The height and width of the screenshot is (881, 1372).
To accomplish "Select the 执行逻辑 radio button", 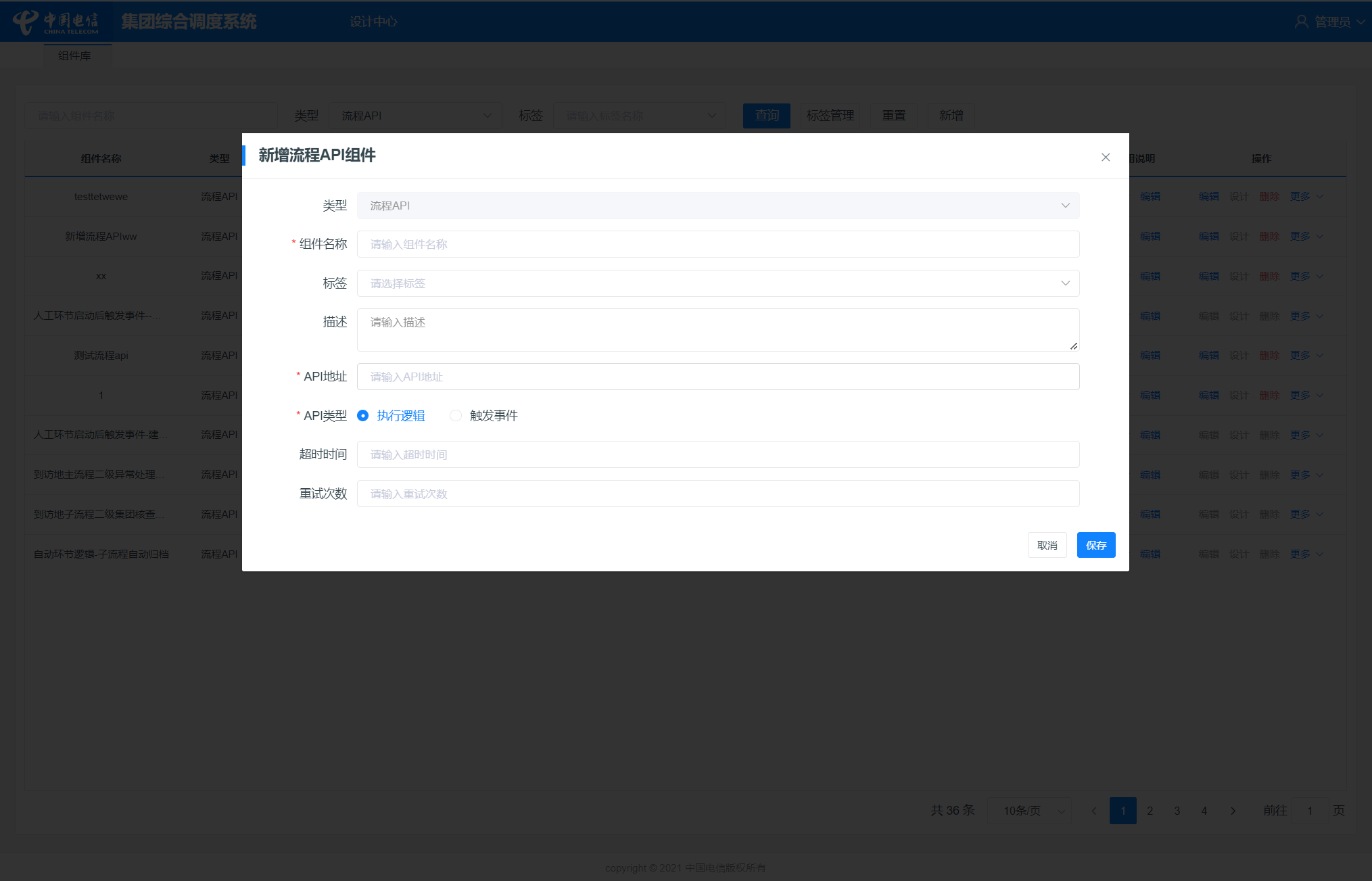I will tap(363, 416).
